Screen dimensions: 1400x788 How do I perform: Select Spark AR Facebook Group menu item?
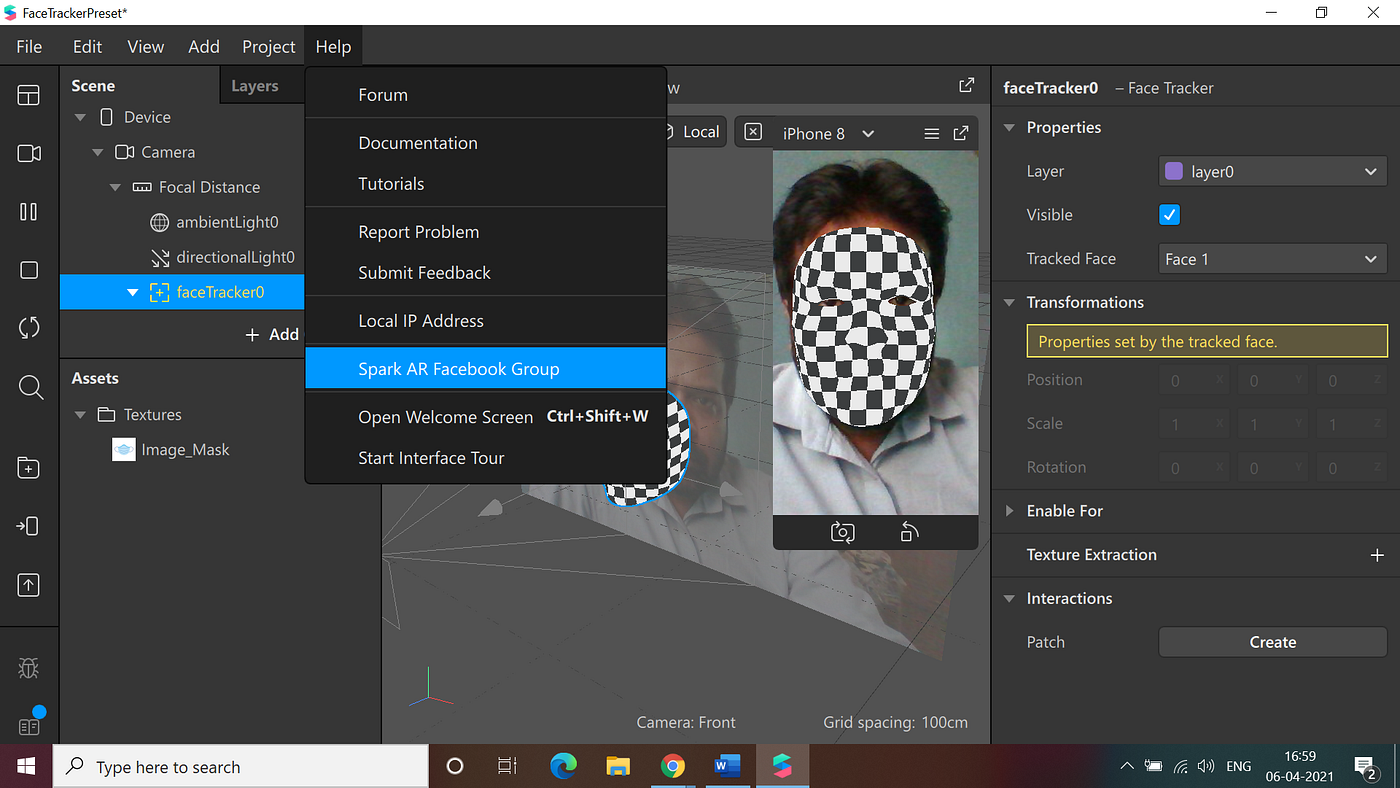[459, 369]
